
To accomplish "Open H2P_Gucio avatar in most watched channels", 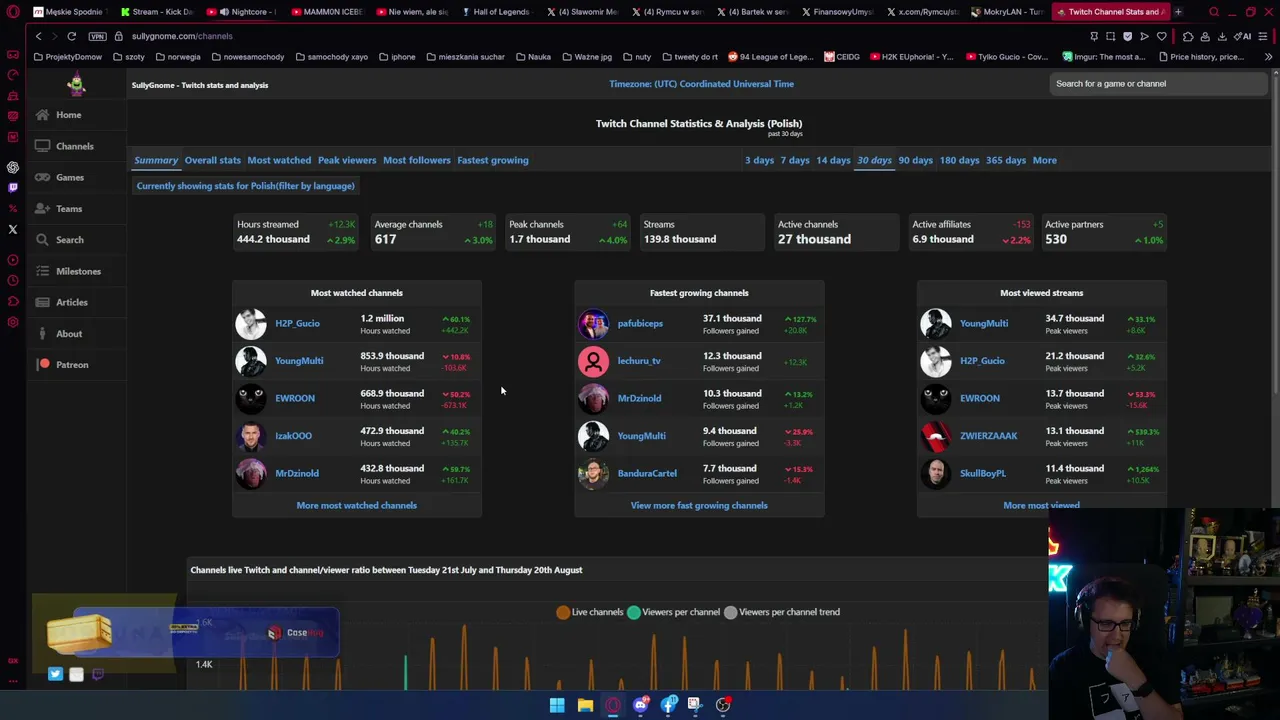I will pyautogui.click(x=251, y=323).
